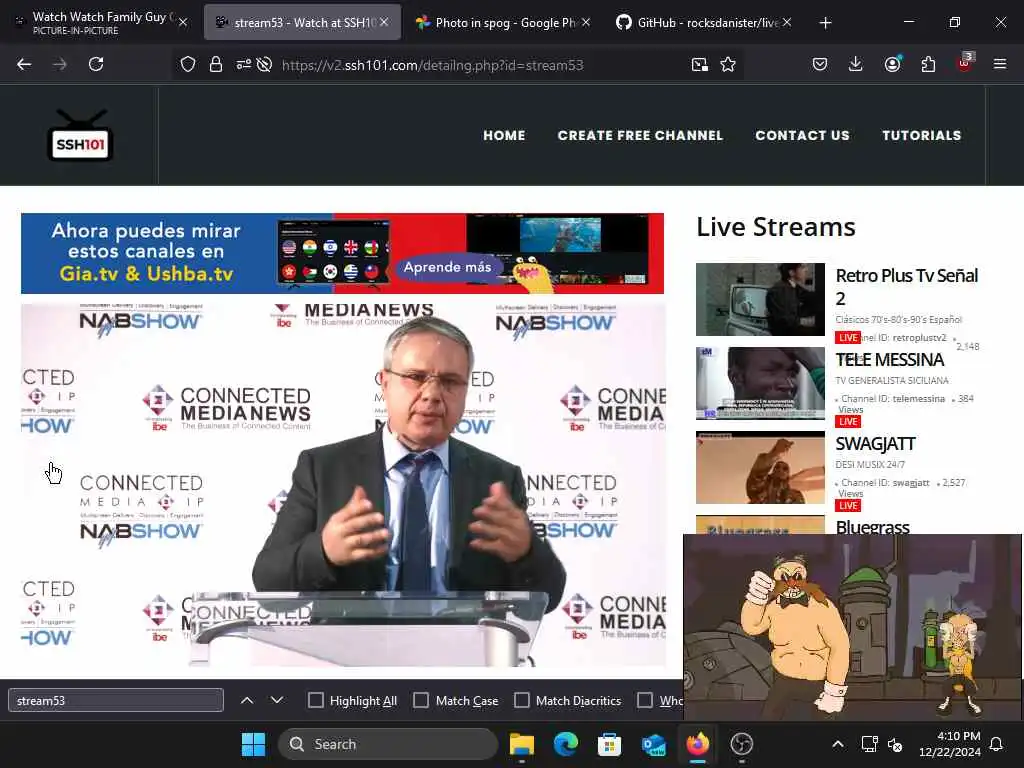Viewport: 1024px width, 768px height.
Task: Show hidden system tray icons chevron
Action: point(838,744)
